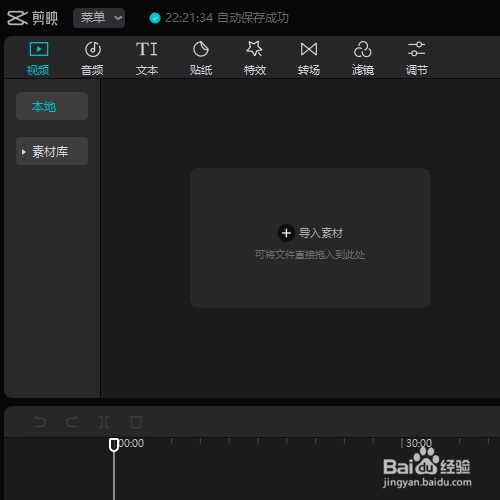The image size is (500, 500).
Task: Click the plus icon to import media
Action: coord(286,233)
